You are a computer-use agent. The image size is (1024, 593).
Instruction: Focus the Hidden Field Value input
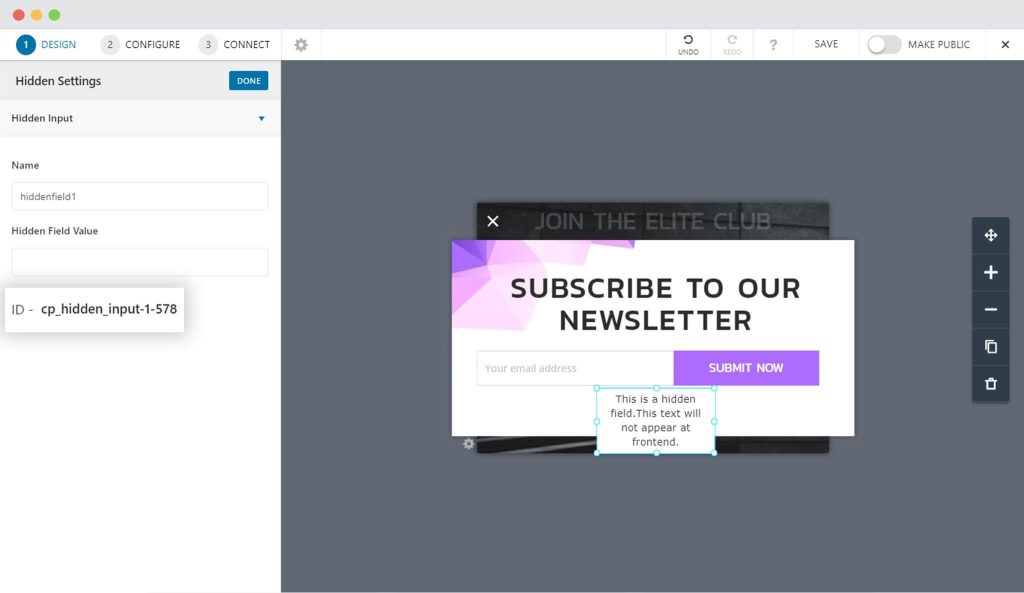(140, 262)
